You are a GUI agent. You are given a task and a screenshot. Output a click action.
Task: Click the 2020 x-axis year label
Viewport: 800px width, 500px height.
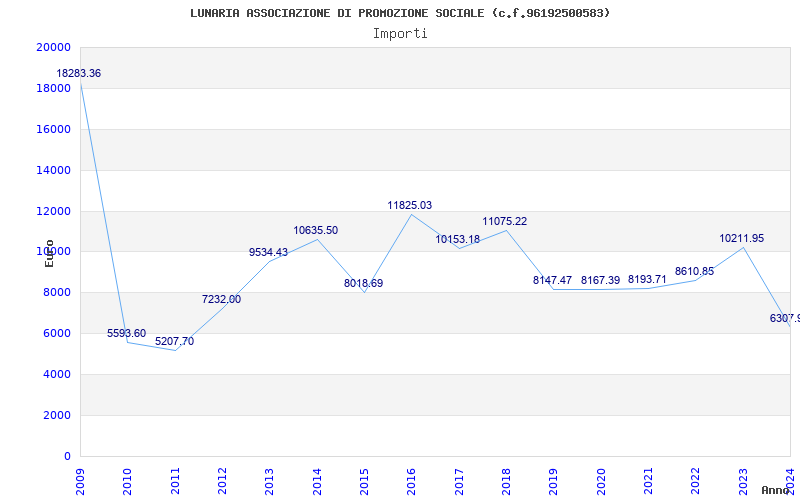coord(601,482)
